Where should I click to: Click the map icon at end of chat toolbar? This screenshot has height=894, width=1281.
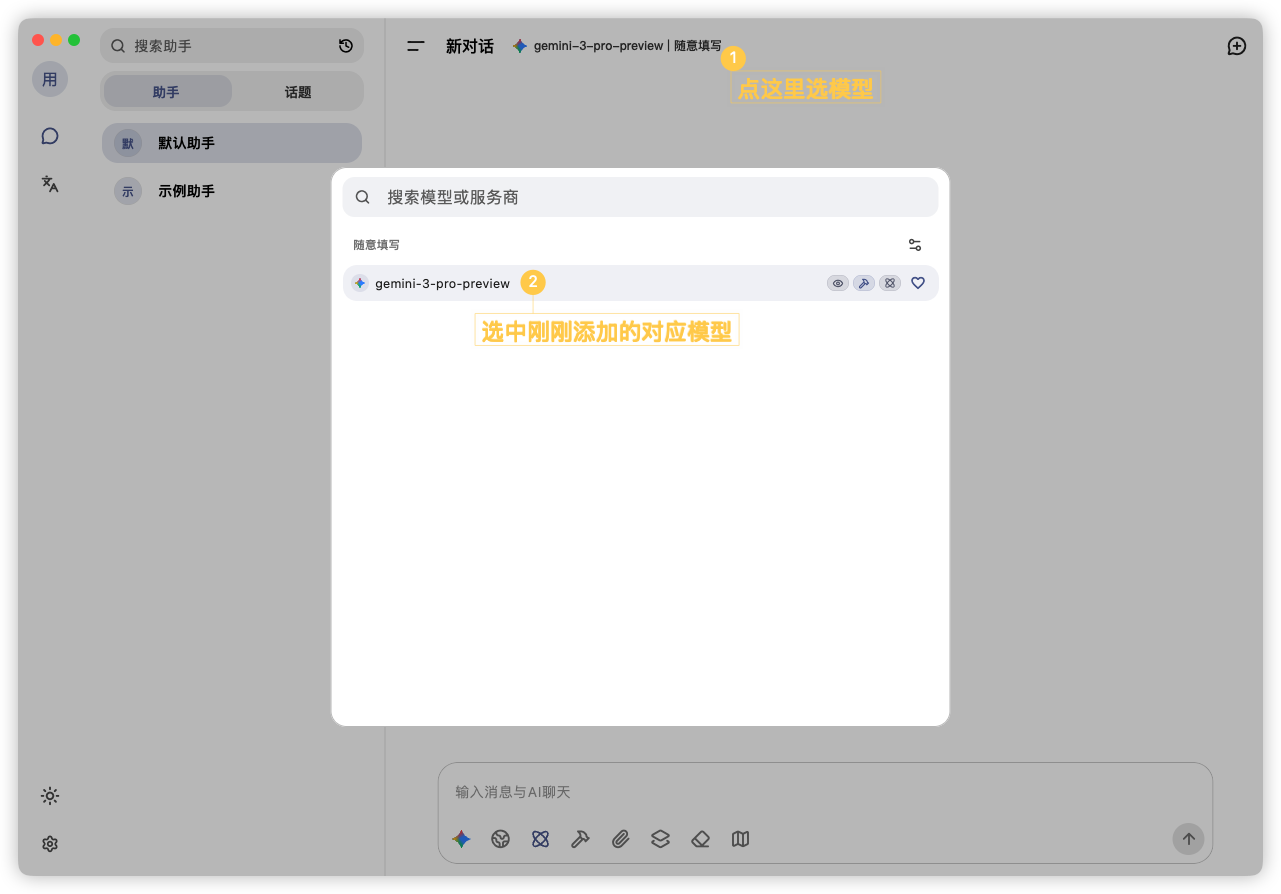(x=740, y=839)
